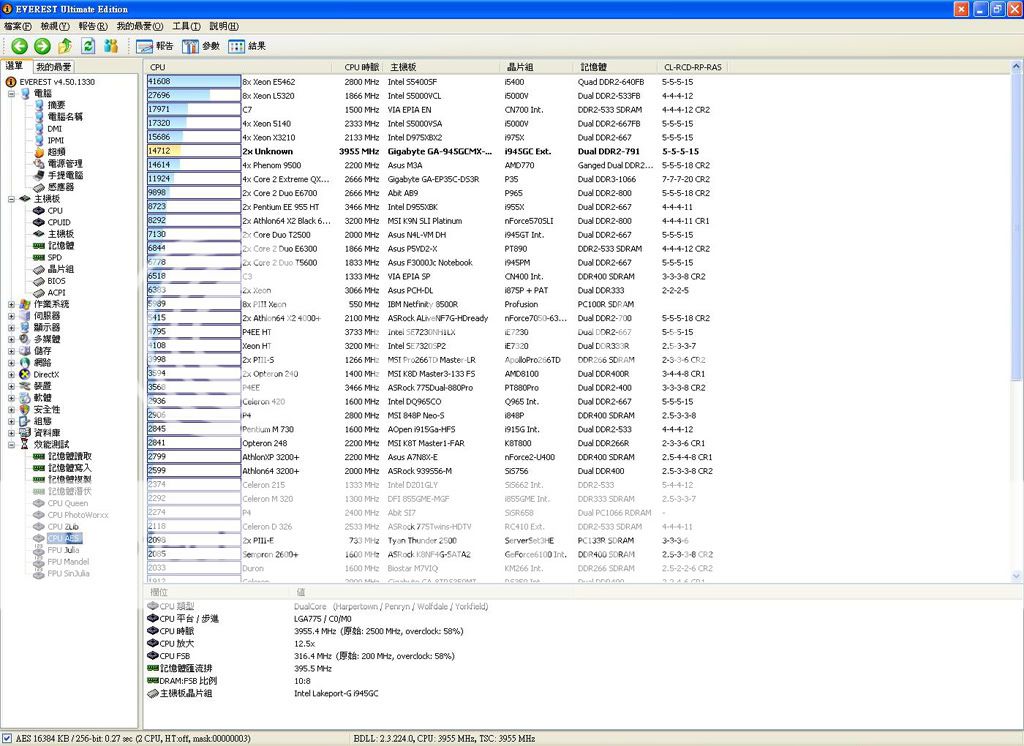1024x746 pixels.
Task: Click the 結果 toolbar button
Action: [247, 46]
